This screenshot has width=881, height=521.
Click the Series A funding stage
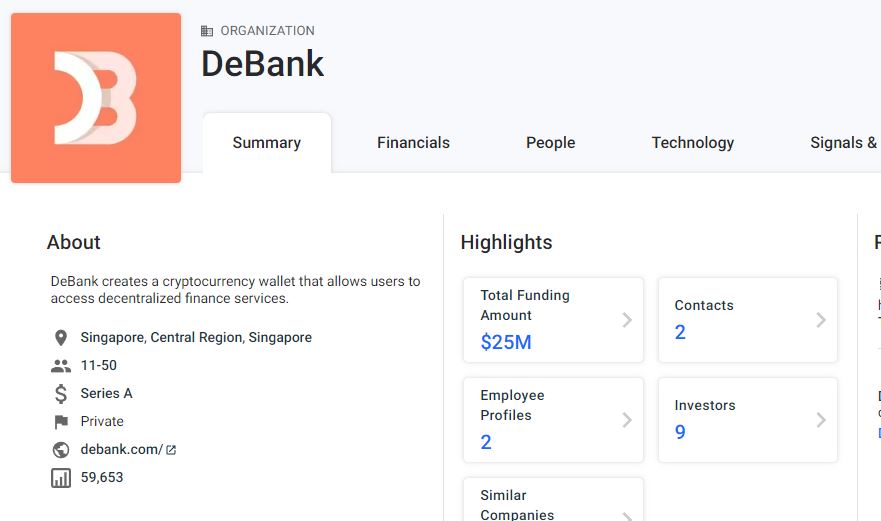tap(107, 393)
